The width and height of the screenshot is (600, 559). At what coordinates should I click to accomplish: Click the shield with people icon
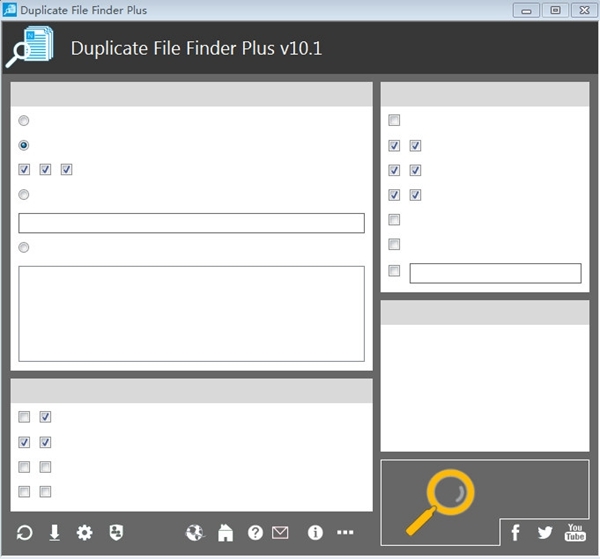coord(116,533)
